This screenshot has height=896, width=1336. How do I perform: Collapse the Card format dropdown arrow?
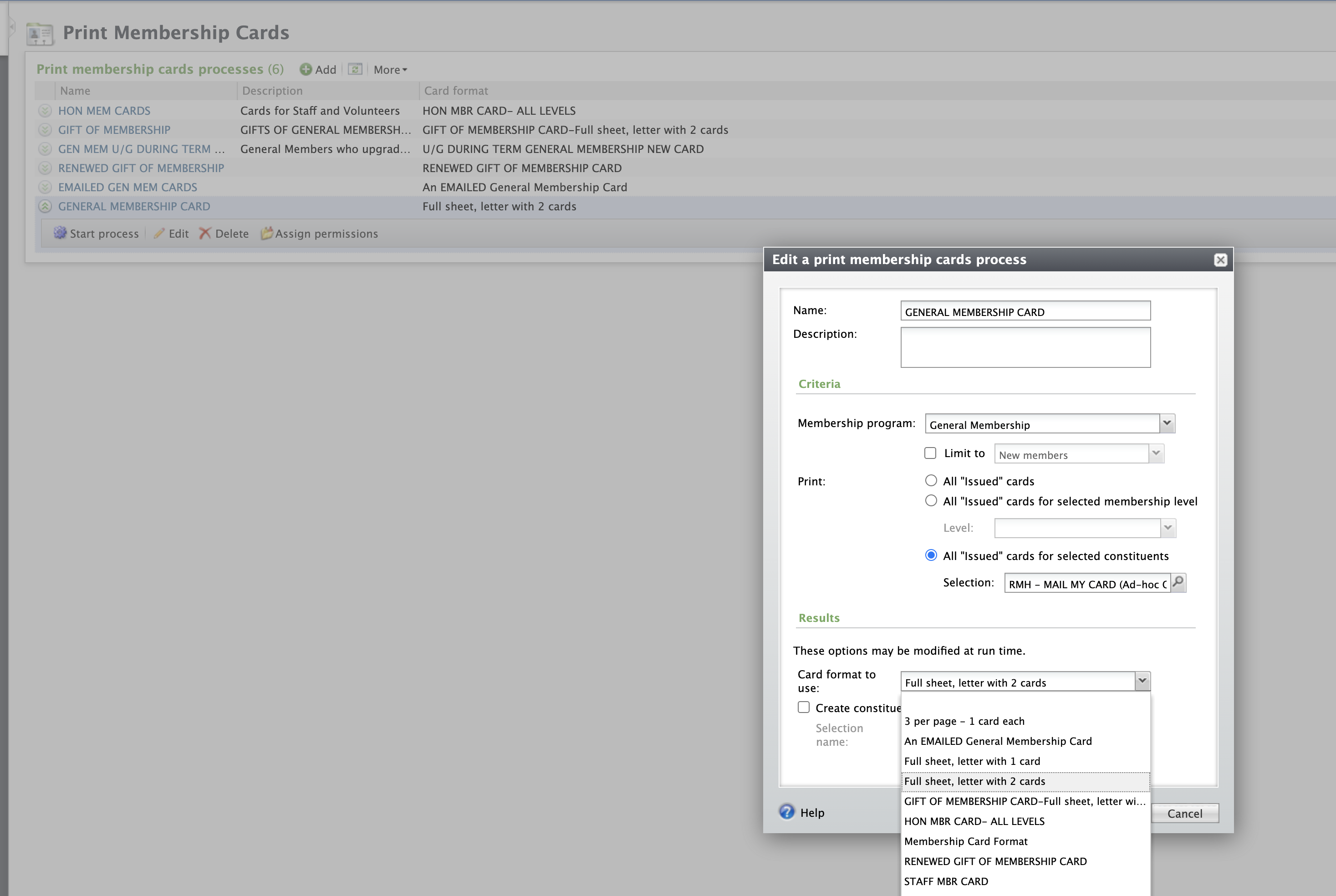click(x=1142, y=681)
